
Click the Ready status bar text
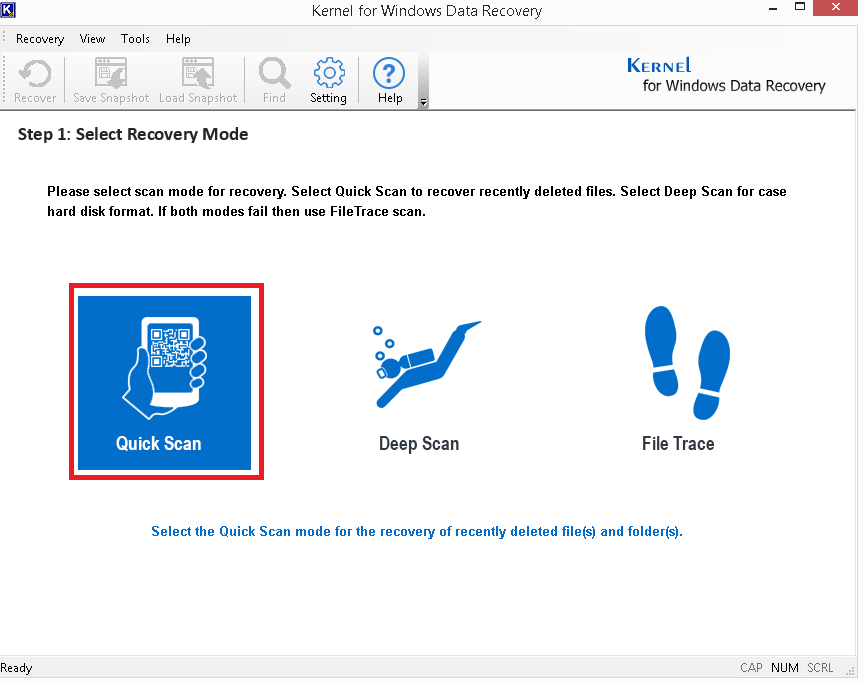pyautogui.click(x=16, y=668)
